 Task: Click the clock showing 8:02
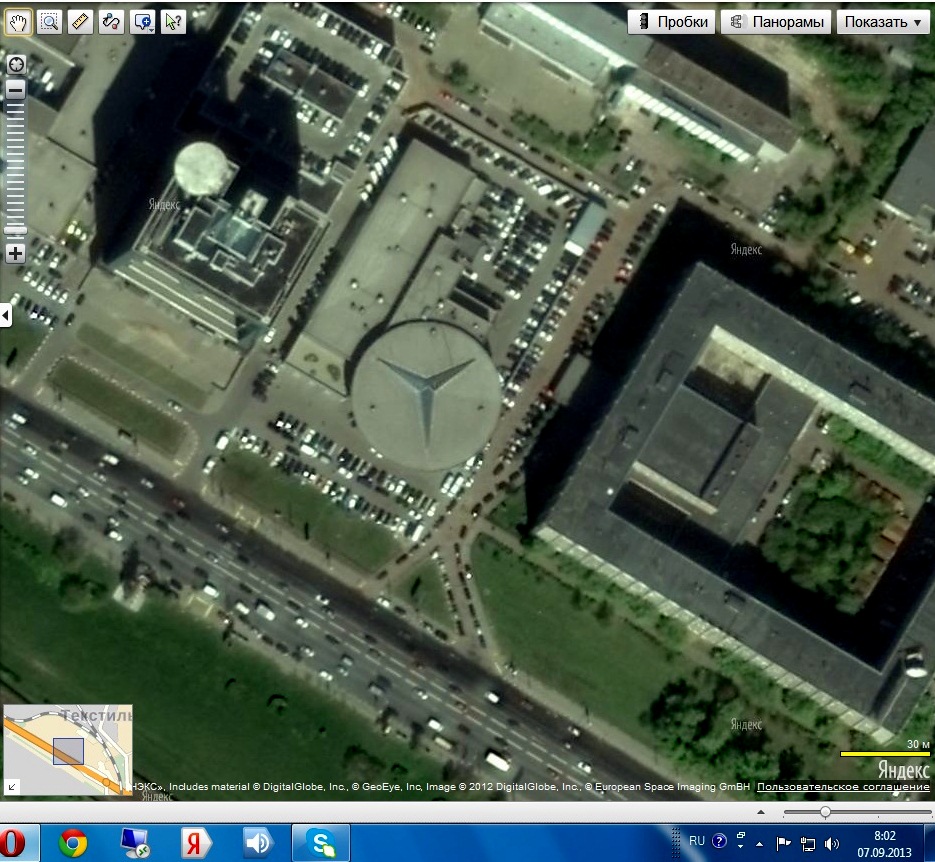pos(885,844)
